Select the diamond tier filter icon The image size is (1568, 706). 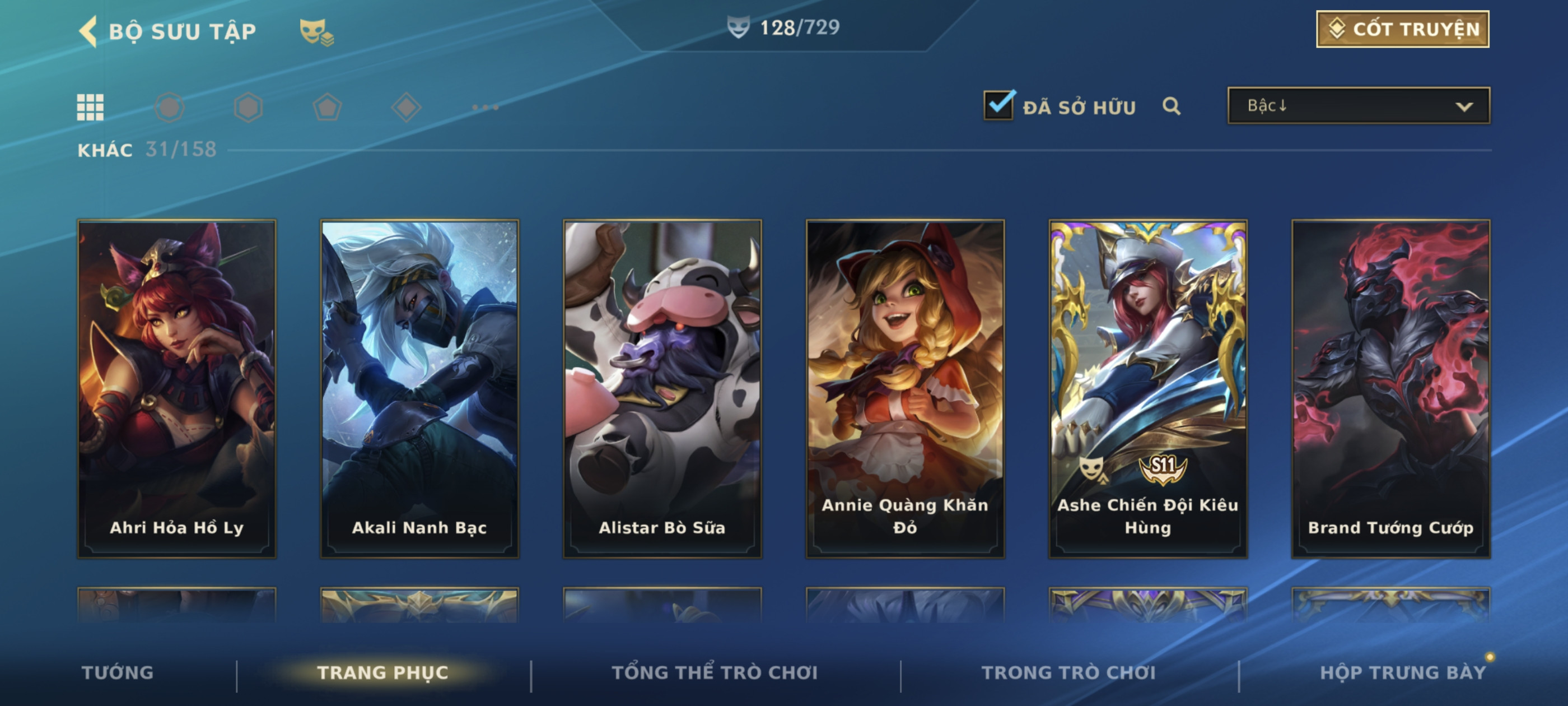(406, 107)
